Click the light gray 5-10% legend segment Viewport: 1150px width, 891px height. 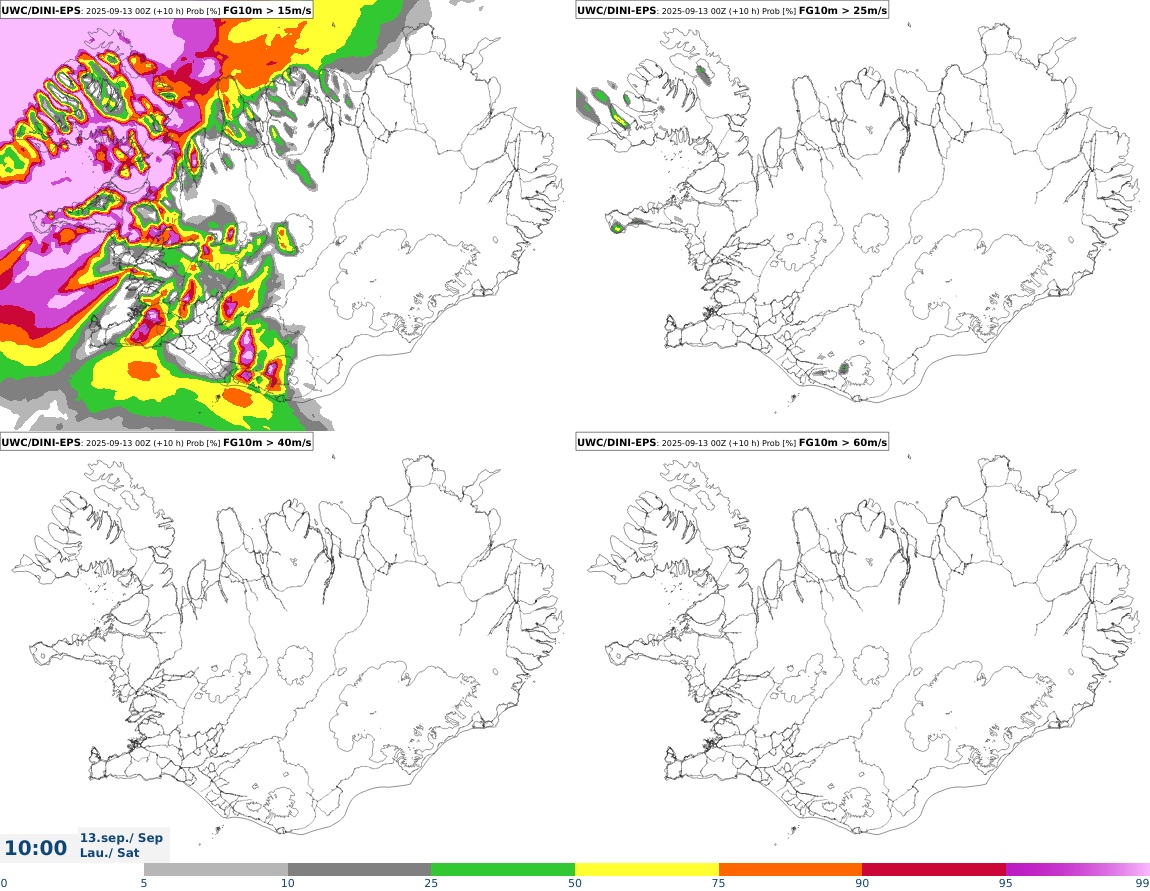216,870
